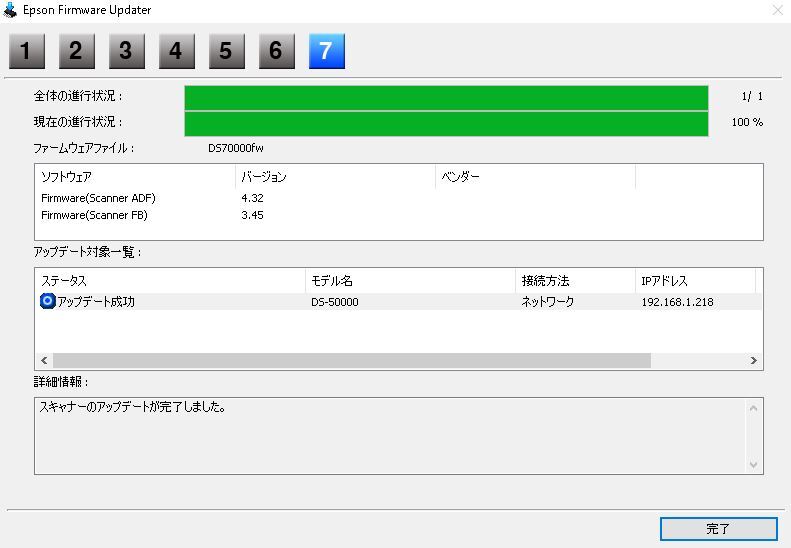Click the DS-50000 model name cell

coord(335,302)
